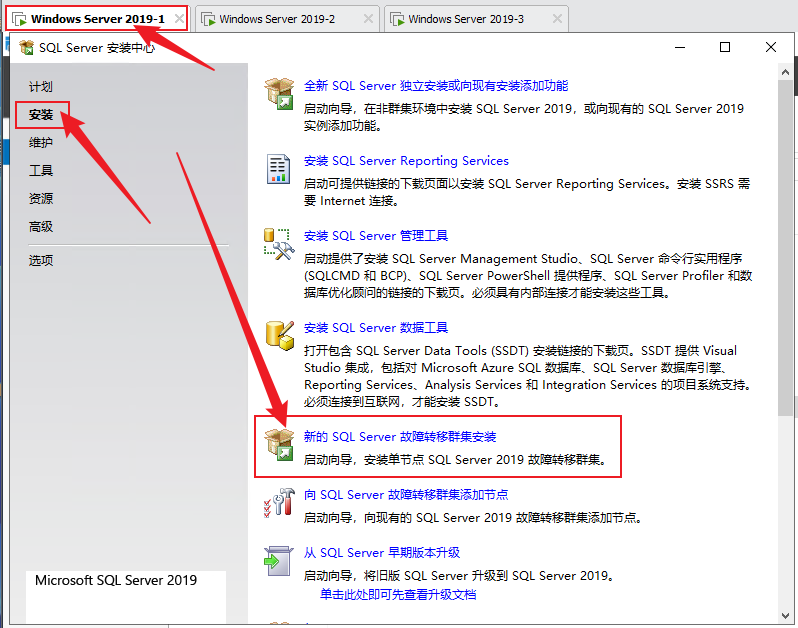
Task: Click the SQL Server 安装中心 title bar icon
Action: [x=26, y=47]
